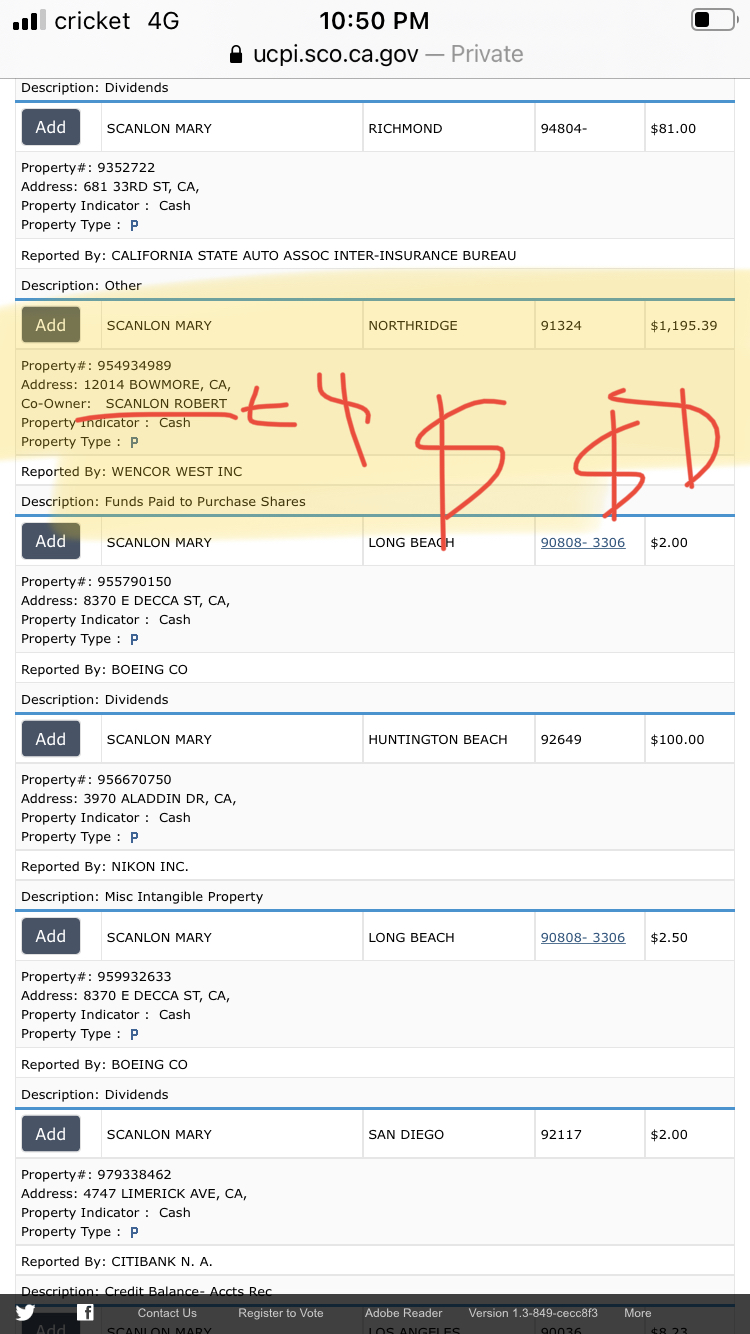The width and height of the screenshot is (750, 1334).
Task: Open Register to Vote footer link
Action: click(x=281, y=1313)
